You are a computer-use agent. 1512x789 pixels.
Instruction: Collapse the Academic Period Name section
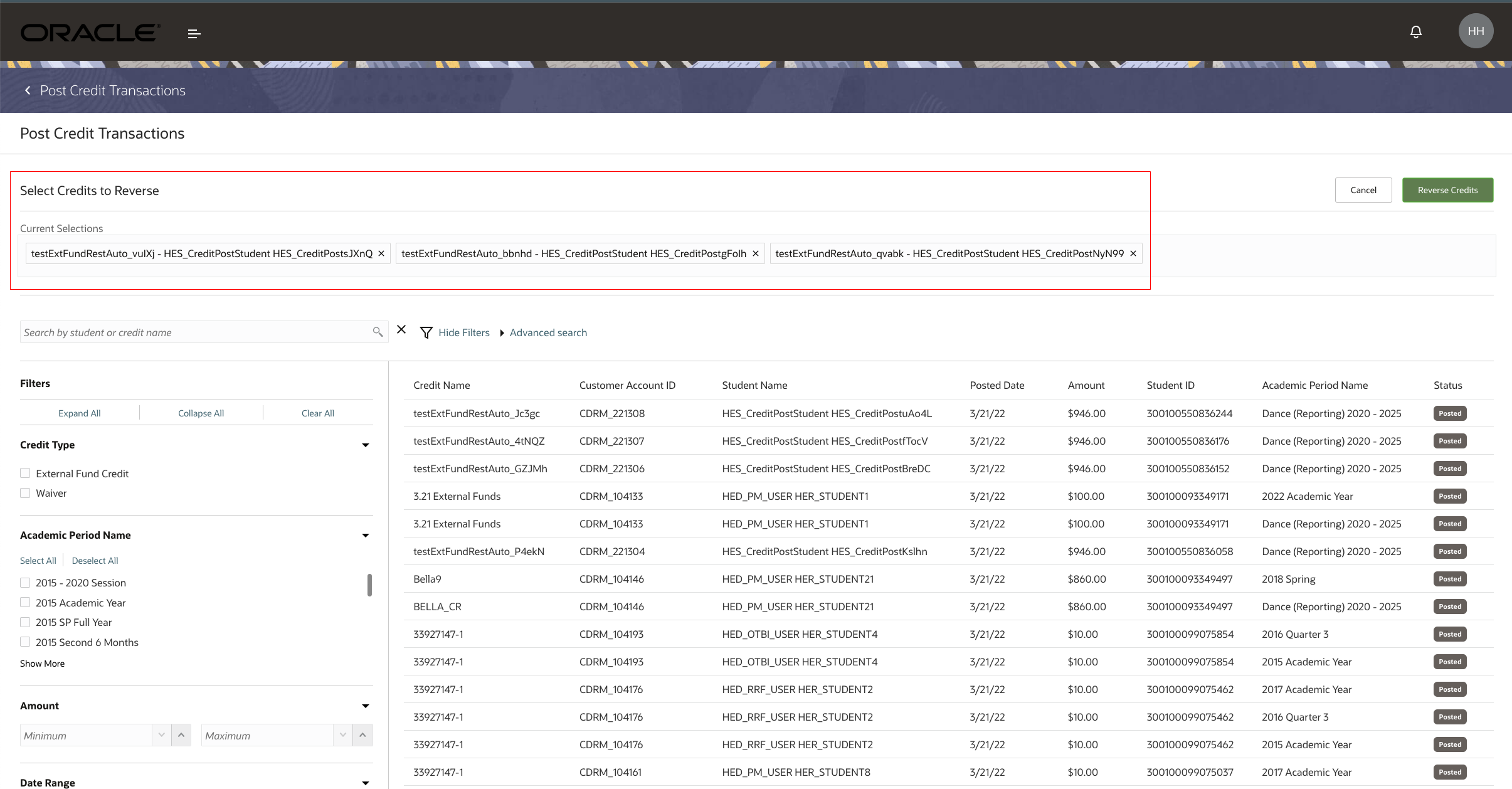[366, 536]
